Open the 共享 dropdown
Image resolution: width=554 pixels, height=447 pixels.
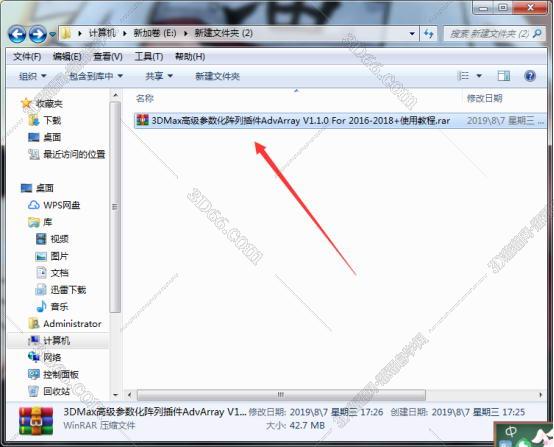pyautogui.click(x=159, y=76)
